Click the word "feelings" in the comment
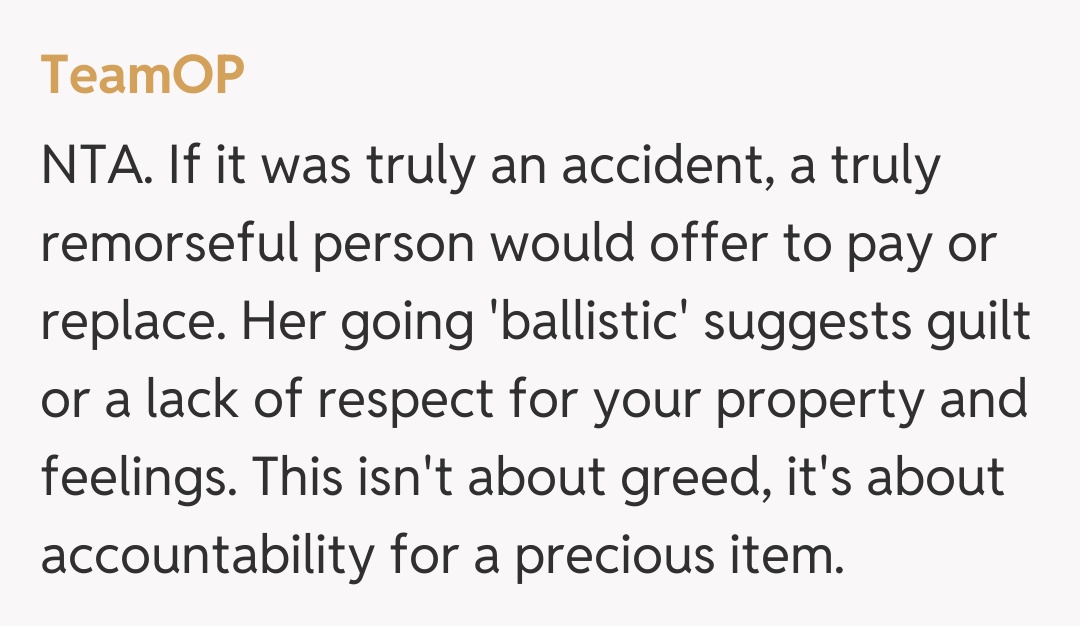Screen dimensions: 1080x626 (134, 476)
